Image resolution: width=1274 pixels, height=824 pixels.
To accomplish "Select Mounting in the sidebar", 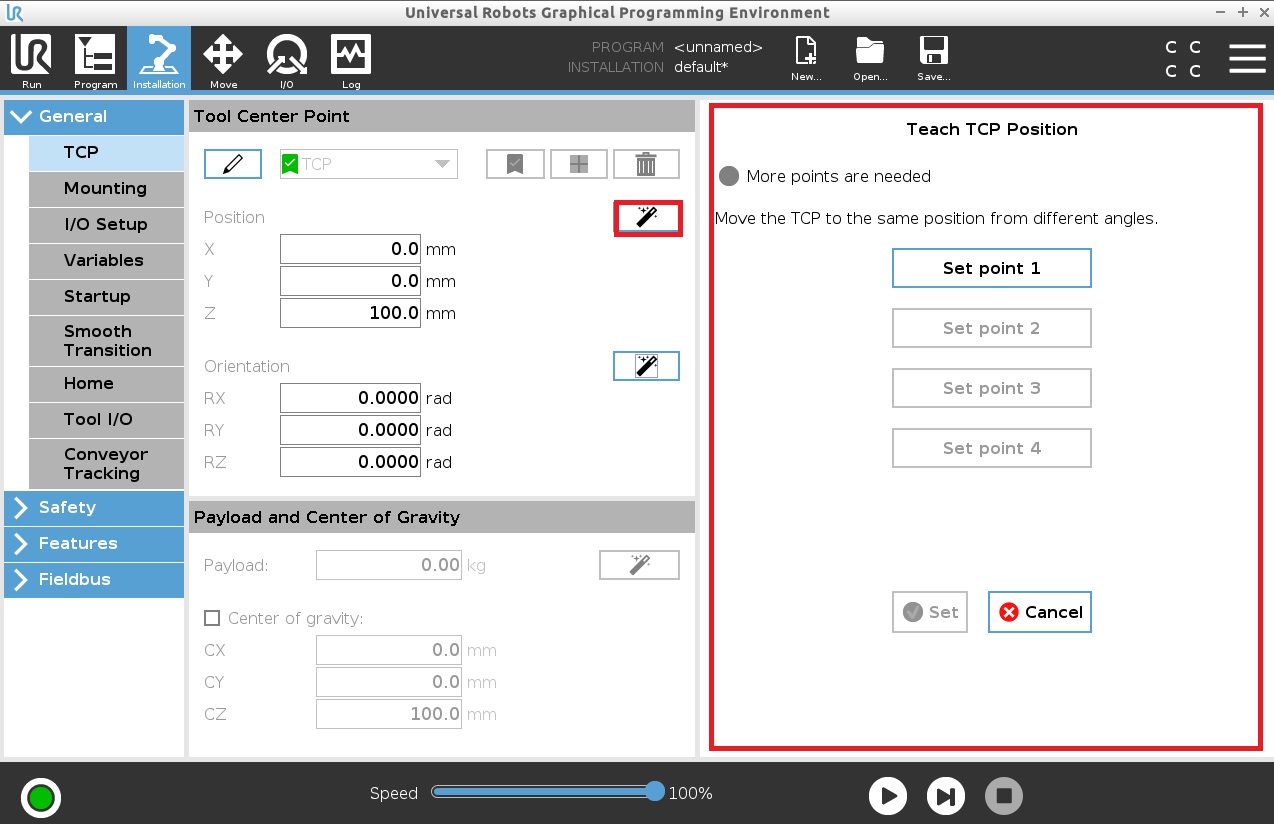I will click(107, 188).
